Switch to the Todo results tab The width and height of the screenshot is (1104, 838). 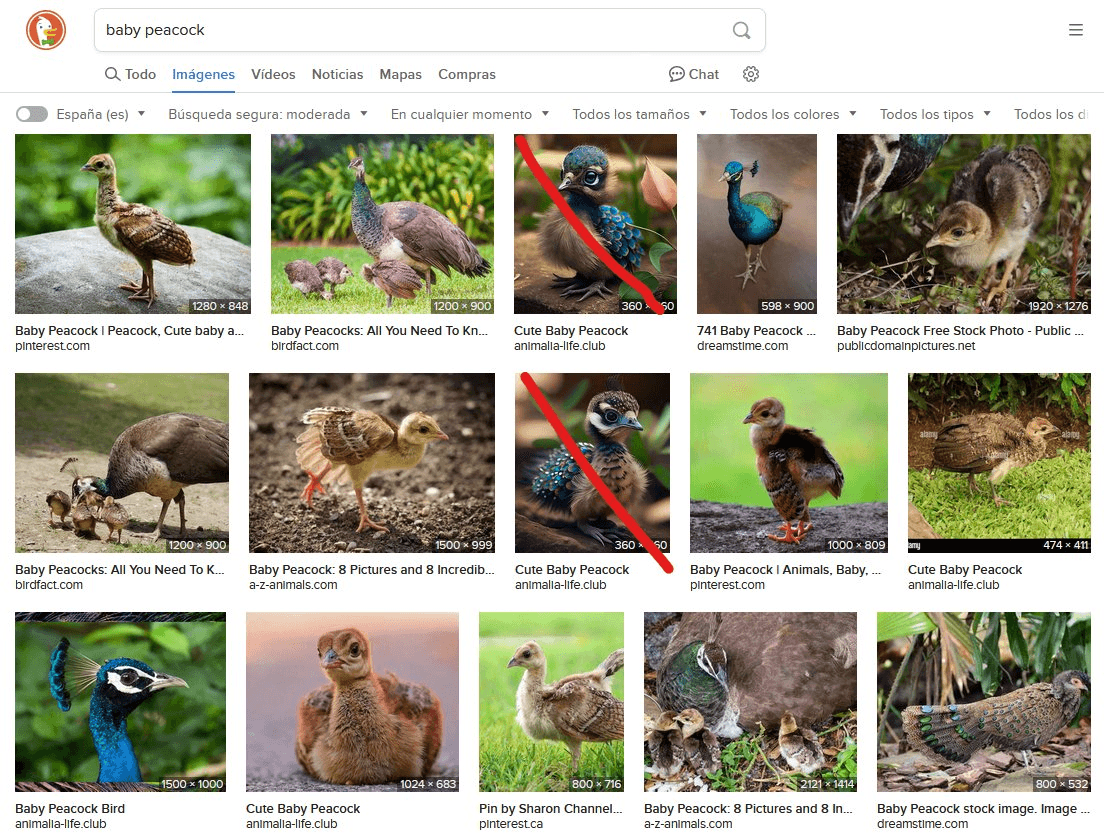(131, 74)
